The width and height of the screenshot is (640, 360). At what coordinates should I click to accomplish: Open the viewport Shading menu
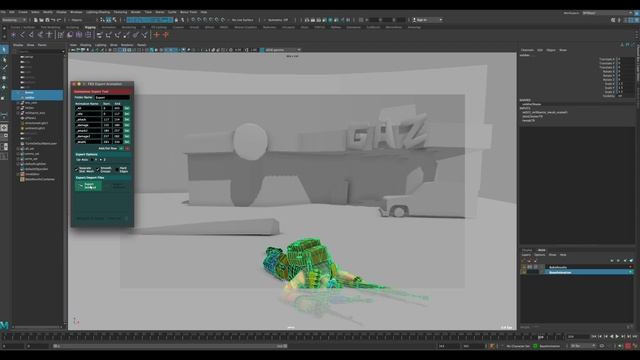[x=86, y=45]
